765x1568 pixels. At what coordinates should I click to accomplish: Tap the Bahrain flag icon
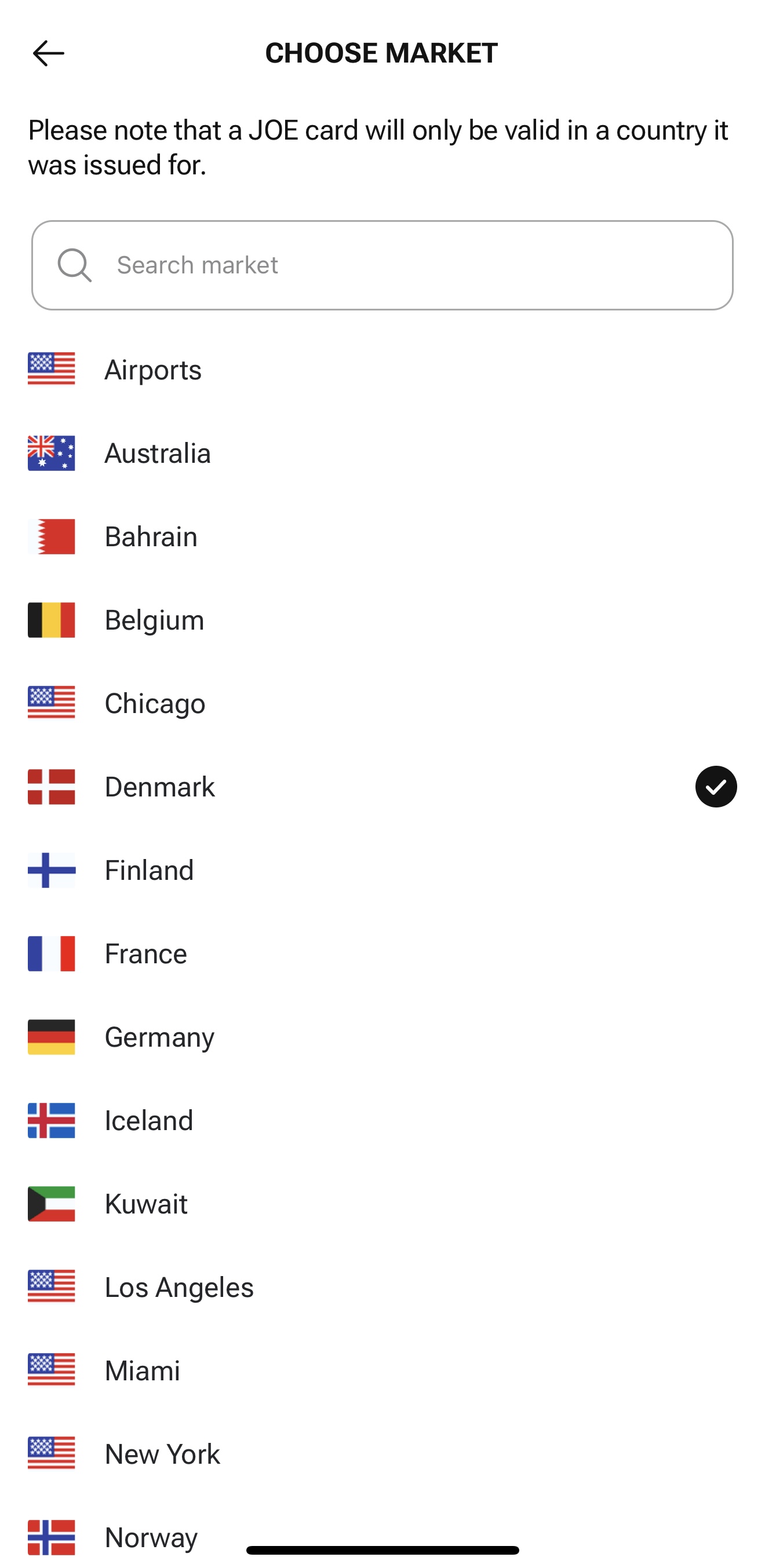51,537
